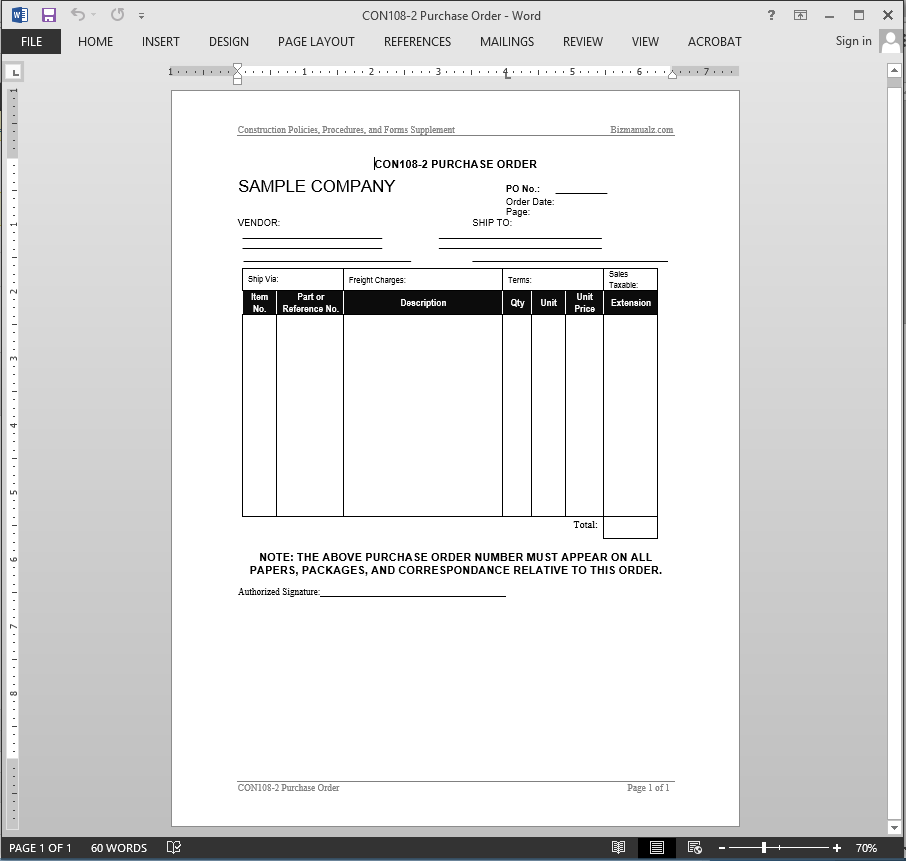Click the Description column header
The height and width of the screenshot is (861, 906).
tap(423, 303)
